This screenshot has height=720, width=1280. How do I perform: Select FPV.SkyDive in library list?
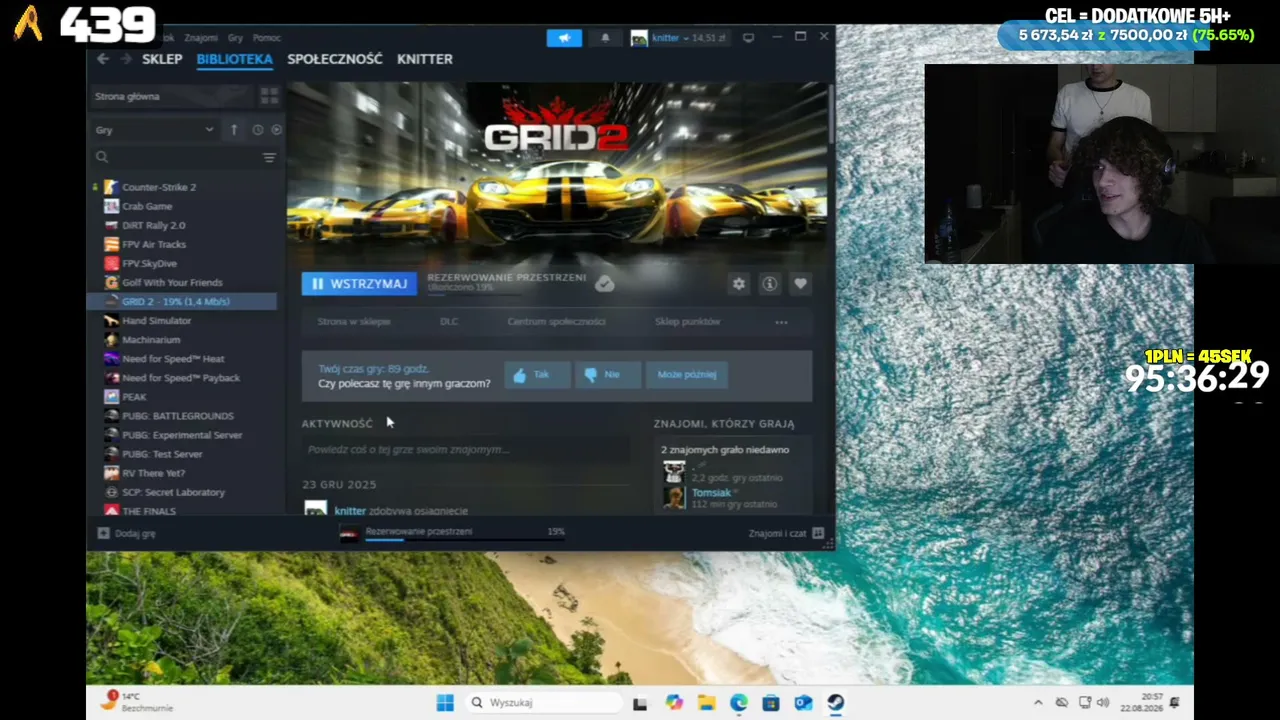coord(149,263)
